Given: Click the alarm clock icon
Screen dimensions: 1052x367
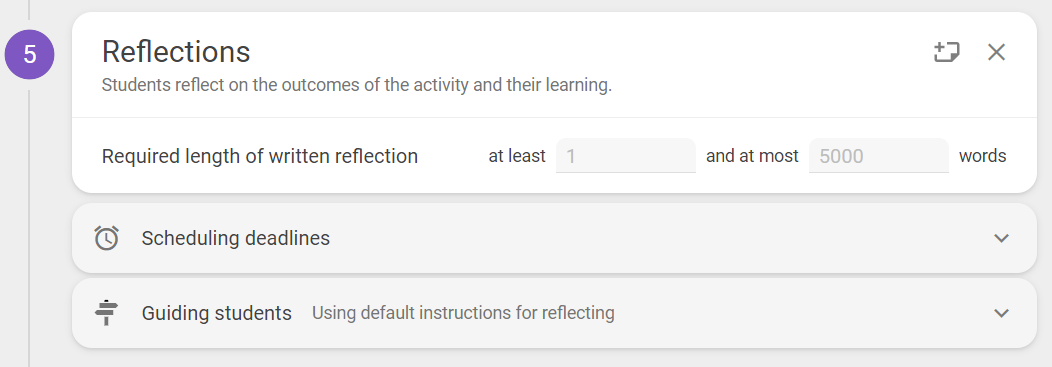Looking at the screenshot, I should 107,238.
